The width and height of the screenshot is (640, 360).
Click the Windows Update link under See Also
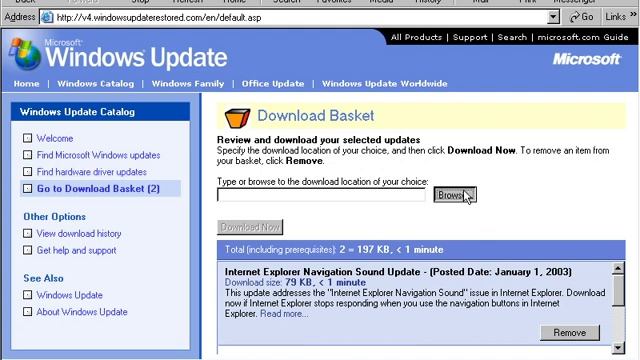pyautogui.click(x=69, y=295)
